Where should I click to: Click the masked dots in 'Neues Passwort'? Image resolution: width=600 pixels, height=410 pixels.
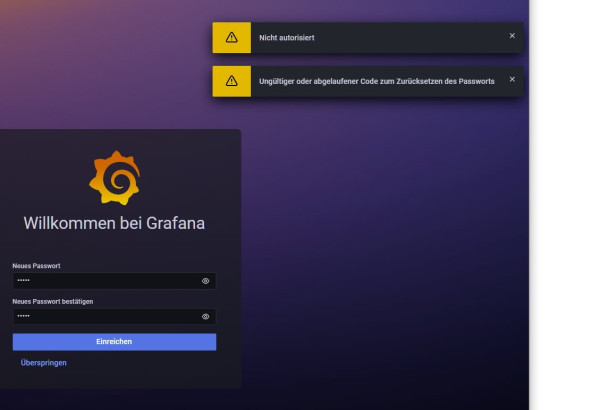click(24, 281)
